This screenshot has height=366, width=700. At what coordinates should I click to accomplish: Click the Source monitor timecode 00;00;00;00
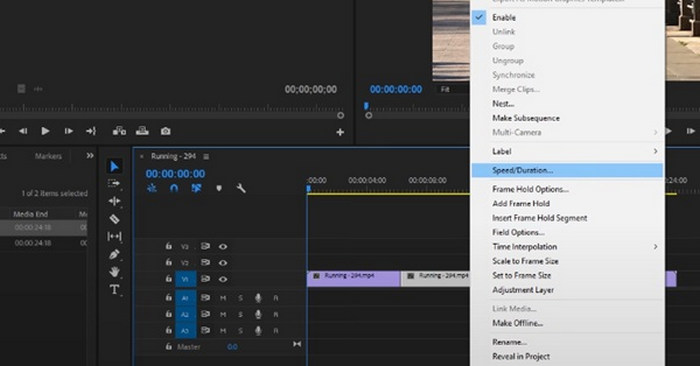coord(311,89)
